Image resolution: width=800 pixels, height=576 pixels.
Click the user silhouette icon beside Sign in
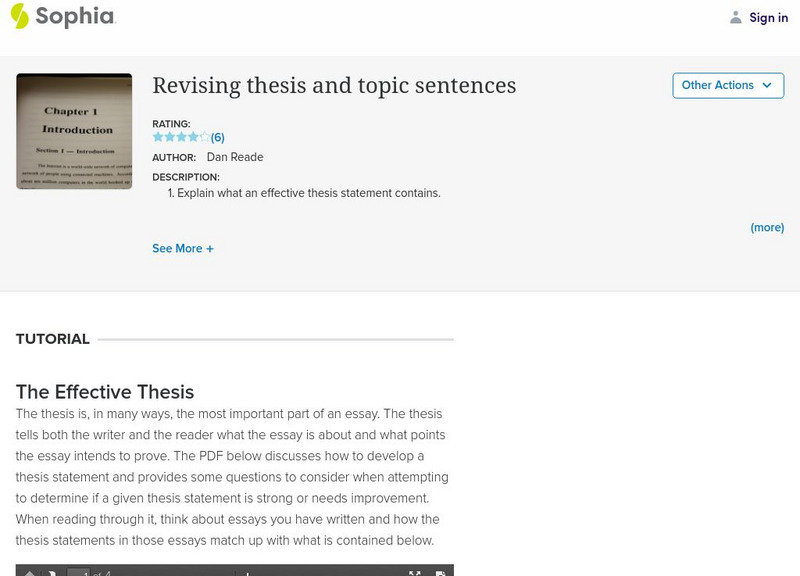pos(736,17)
